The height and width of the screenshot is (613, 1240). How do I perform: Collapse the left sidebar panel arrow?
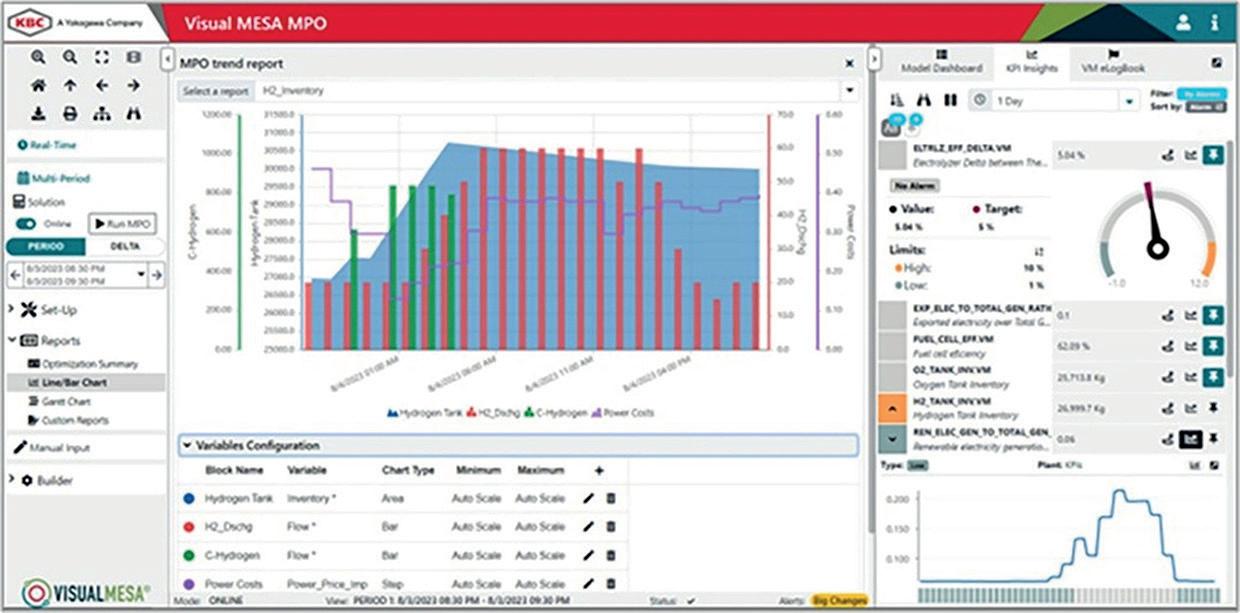[166, 58]
